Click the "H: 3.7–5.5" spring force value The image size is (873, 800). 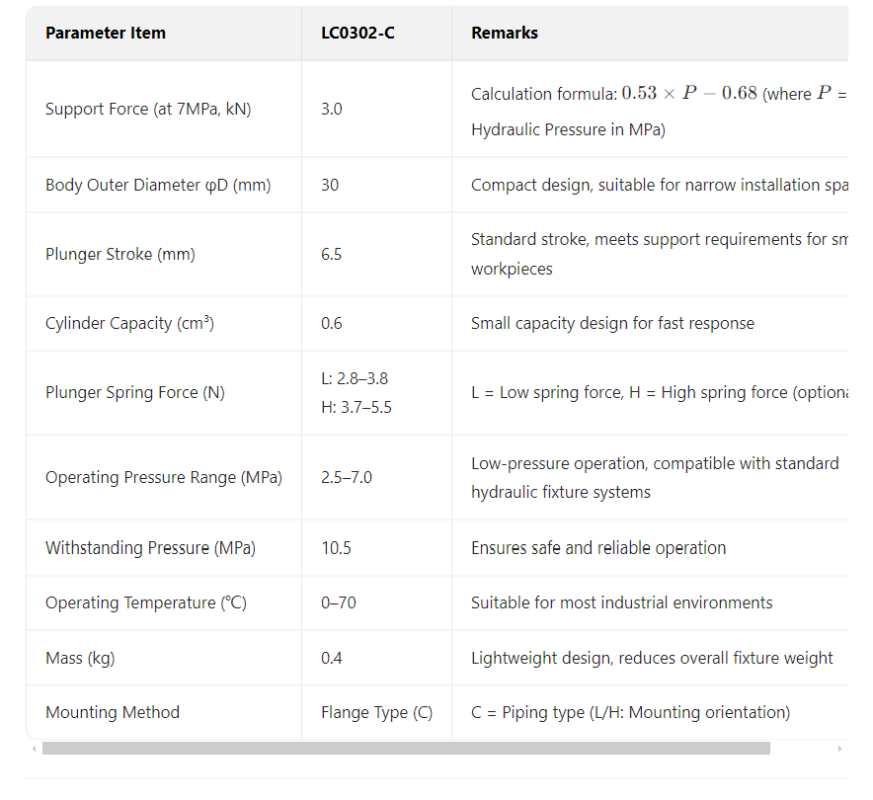(355, 407)
